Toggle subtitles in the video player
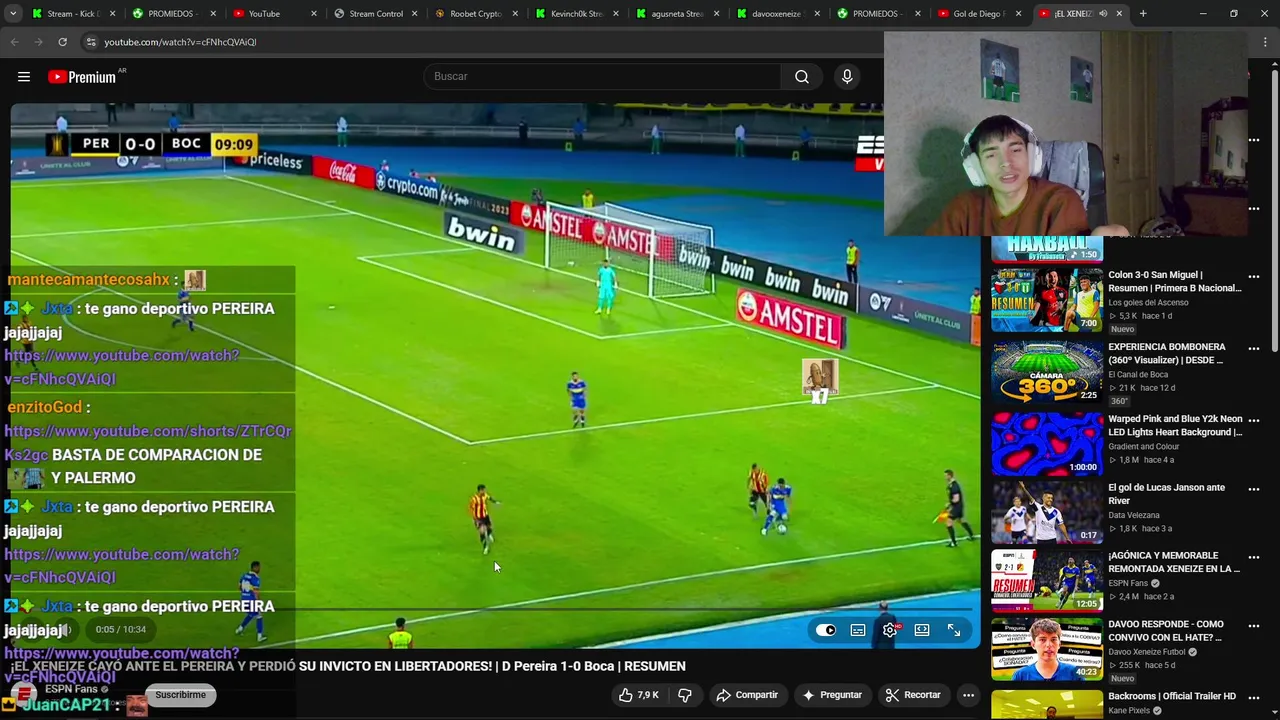 click(858, 630)
